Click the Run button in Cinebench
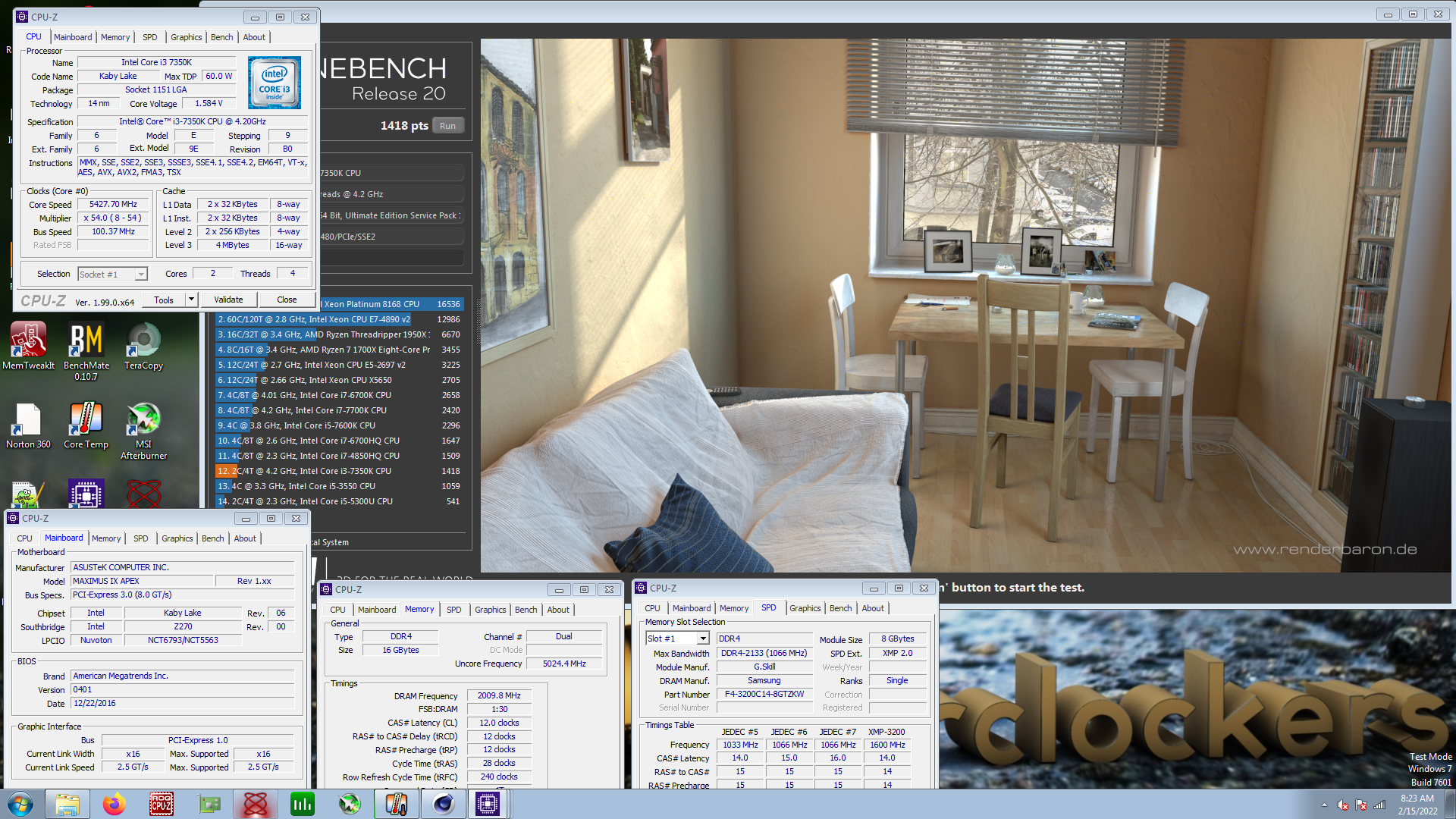This screenshot has width=1456, height=819. 448,126
